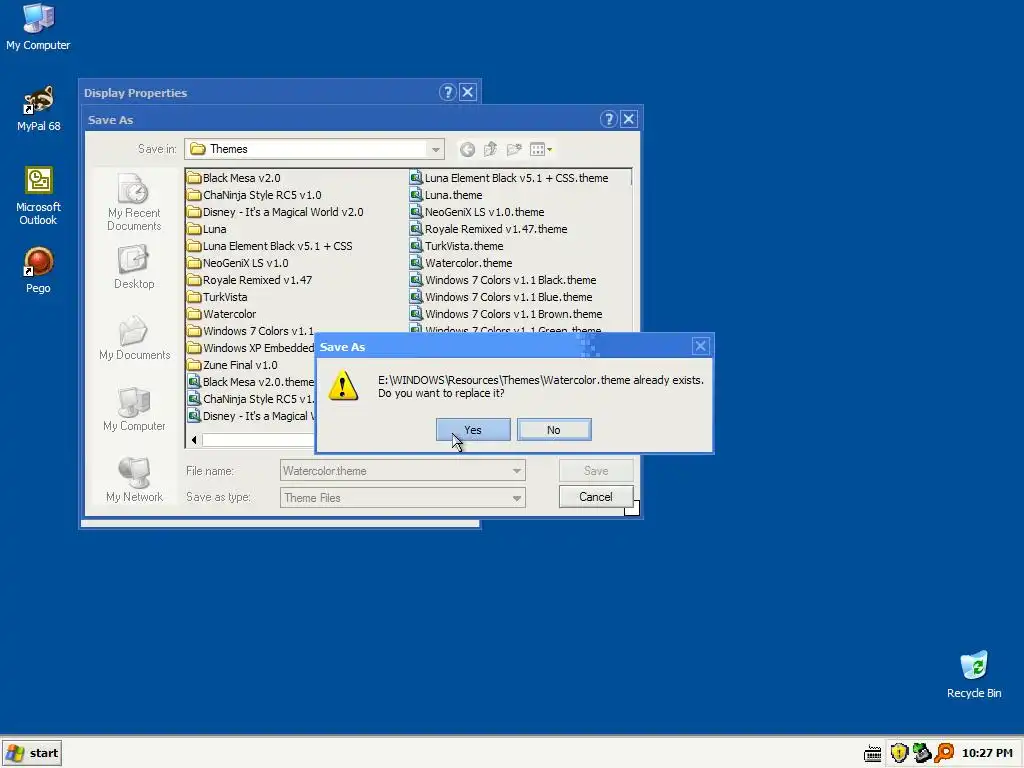
Task: Select Luna Element Black v5.1 + CSS folder
Action: [x=270, y=246]
